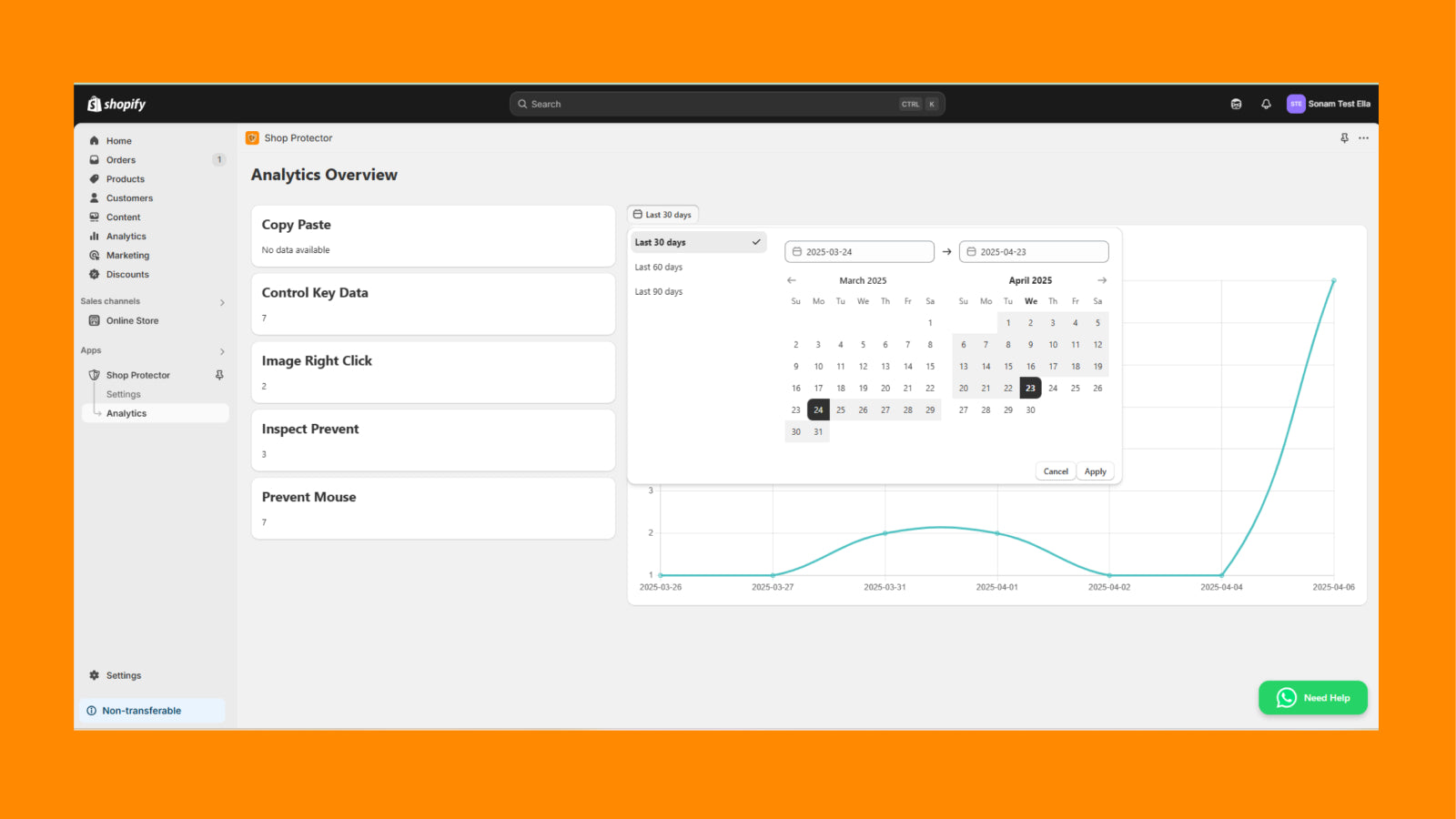Toggle the pin next to Shop Protector

point(218,374)
